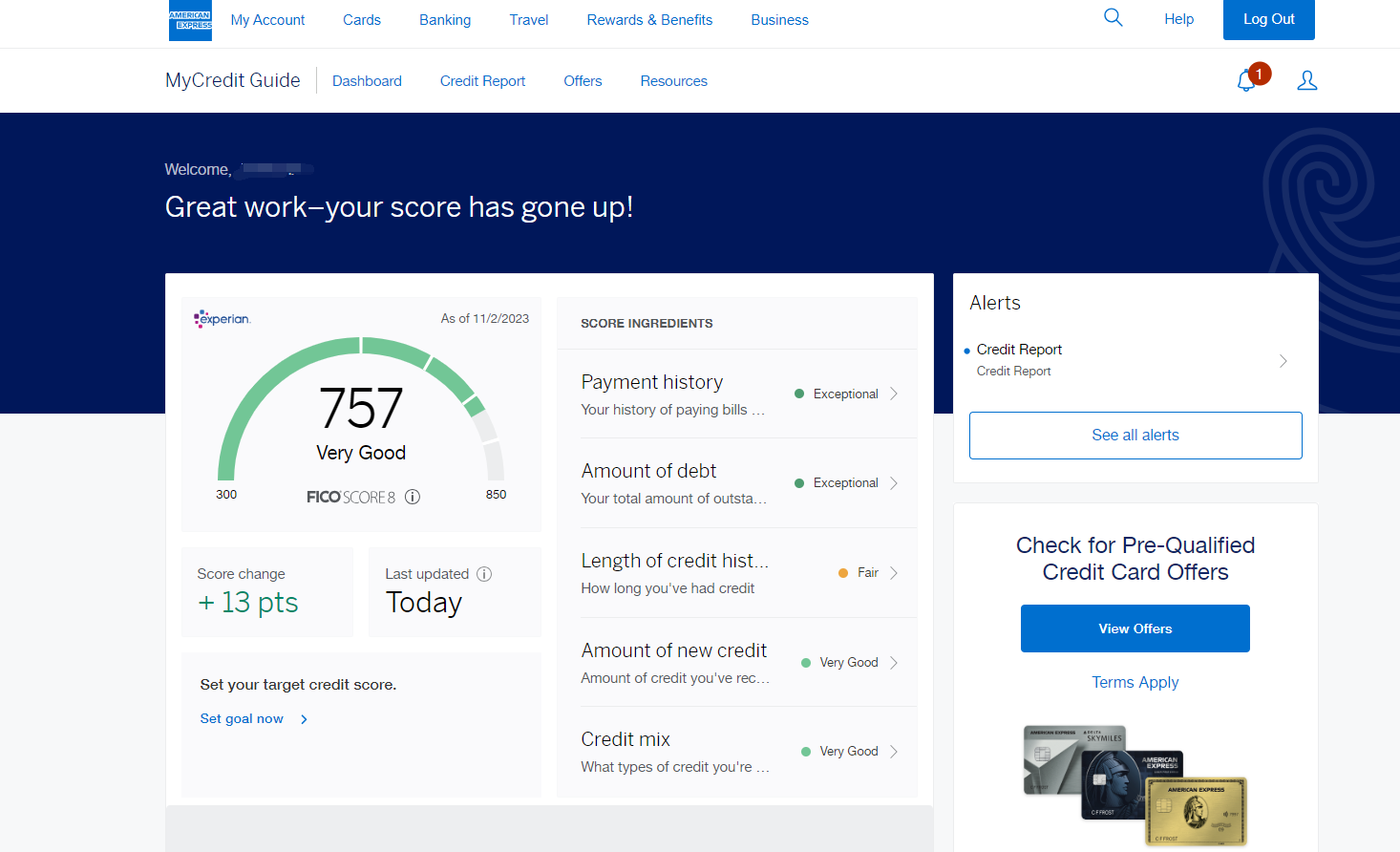
Task: Click the Very Good label for Amount of new credit
Action: [x=848, y=663]
